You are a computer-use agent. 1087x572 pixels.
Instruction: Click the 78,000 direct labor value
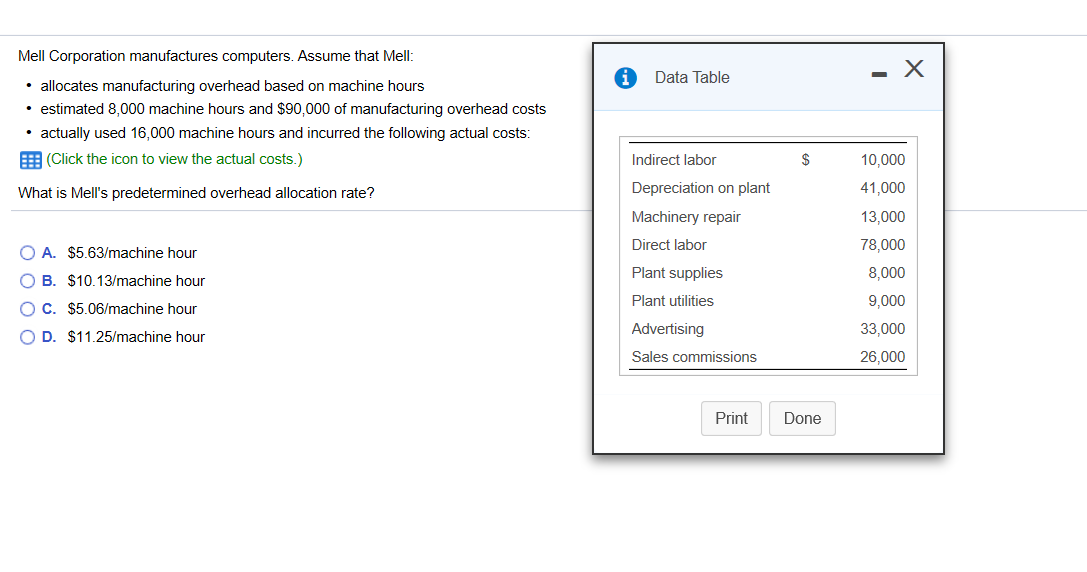tap(882, 245)
